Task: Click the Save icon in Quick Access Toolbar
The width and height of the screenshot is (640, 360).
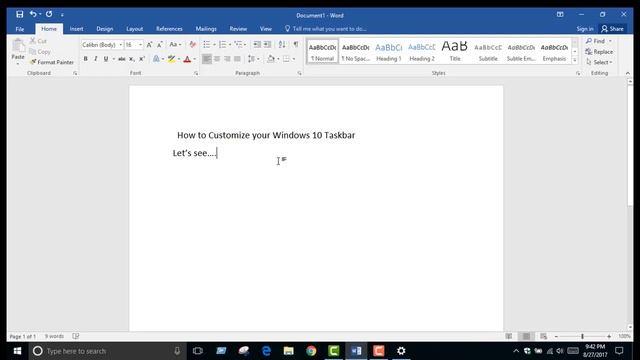Action: pos(19,14)
